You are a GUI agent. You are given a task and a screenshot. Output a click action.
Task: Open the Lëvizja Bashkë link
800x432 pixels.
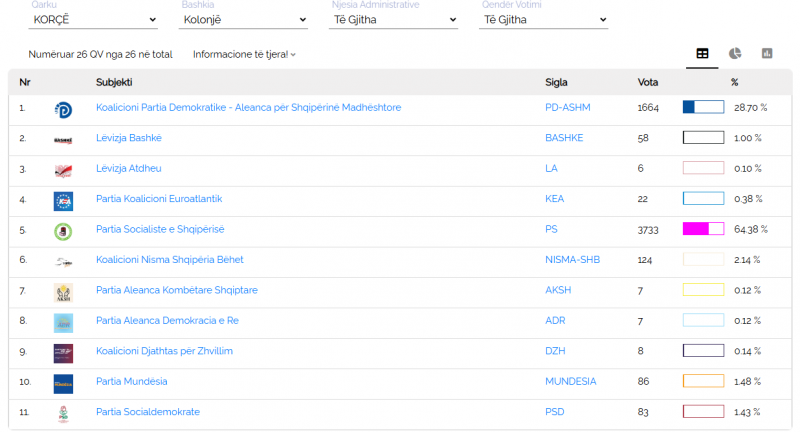coord(129,138)
